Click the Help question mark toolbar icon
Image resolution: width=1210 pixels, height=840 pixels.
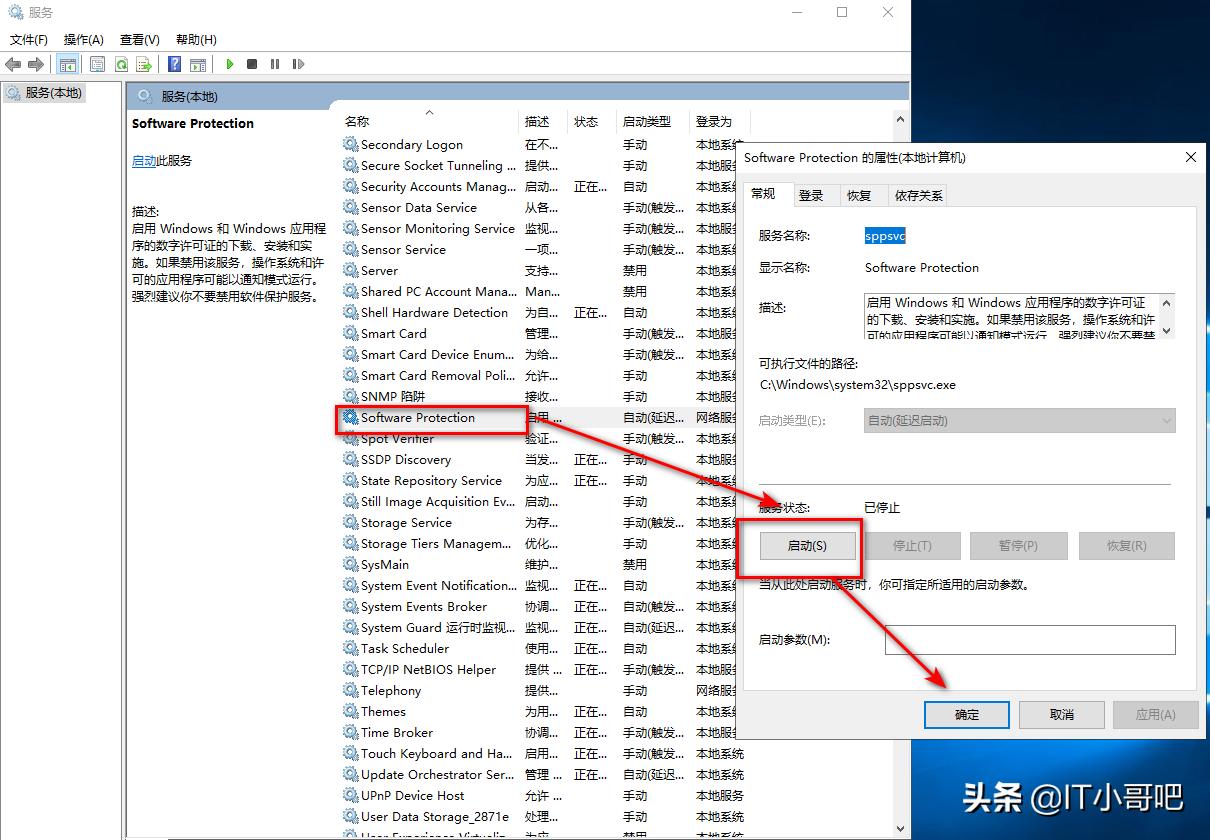point(172,64)
